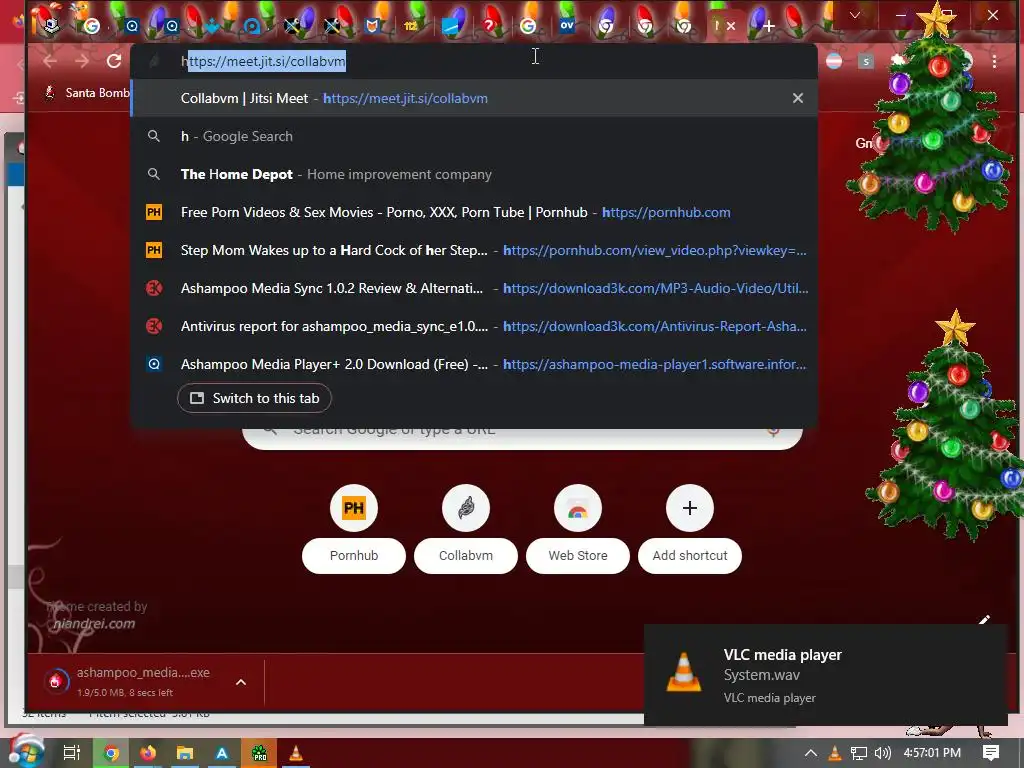Open the Ashampoo Media Sync Review suggestion
1024x768 pixels.
[x=474, y=288]
